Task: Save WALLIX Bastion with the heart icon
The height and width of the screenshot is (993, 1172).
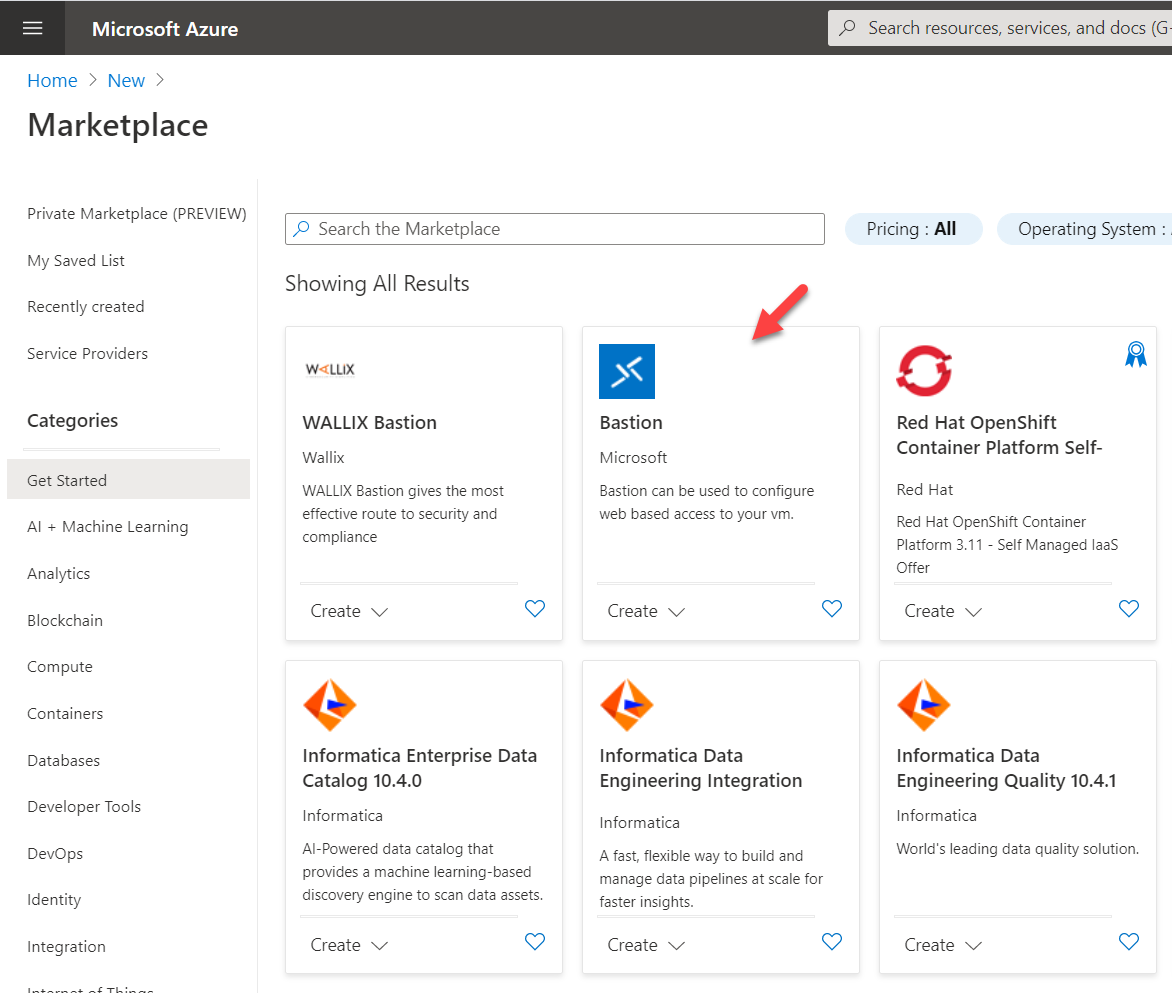Action: tap(534, 609)
